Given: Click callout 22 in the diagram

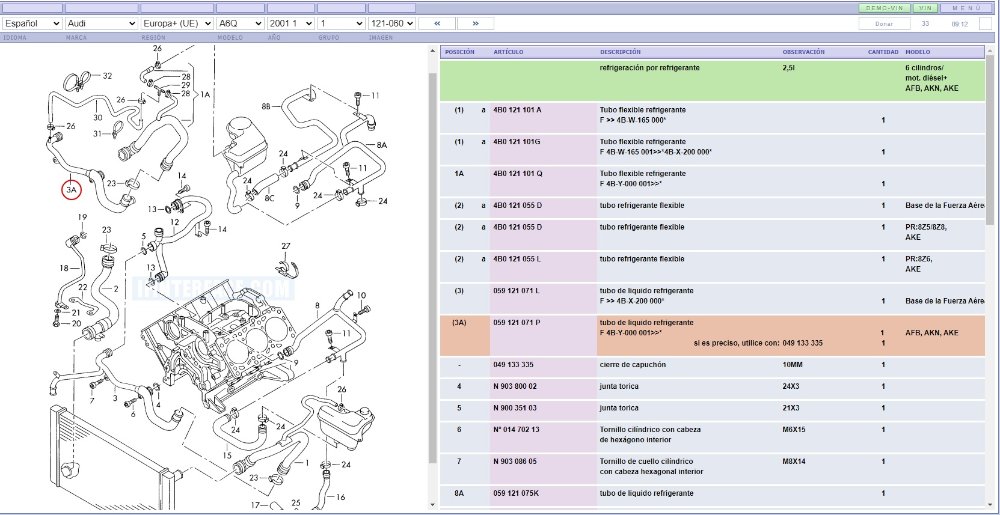Looking at the screenshot, I should click(x=82, y=287).
